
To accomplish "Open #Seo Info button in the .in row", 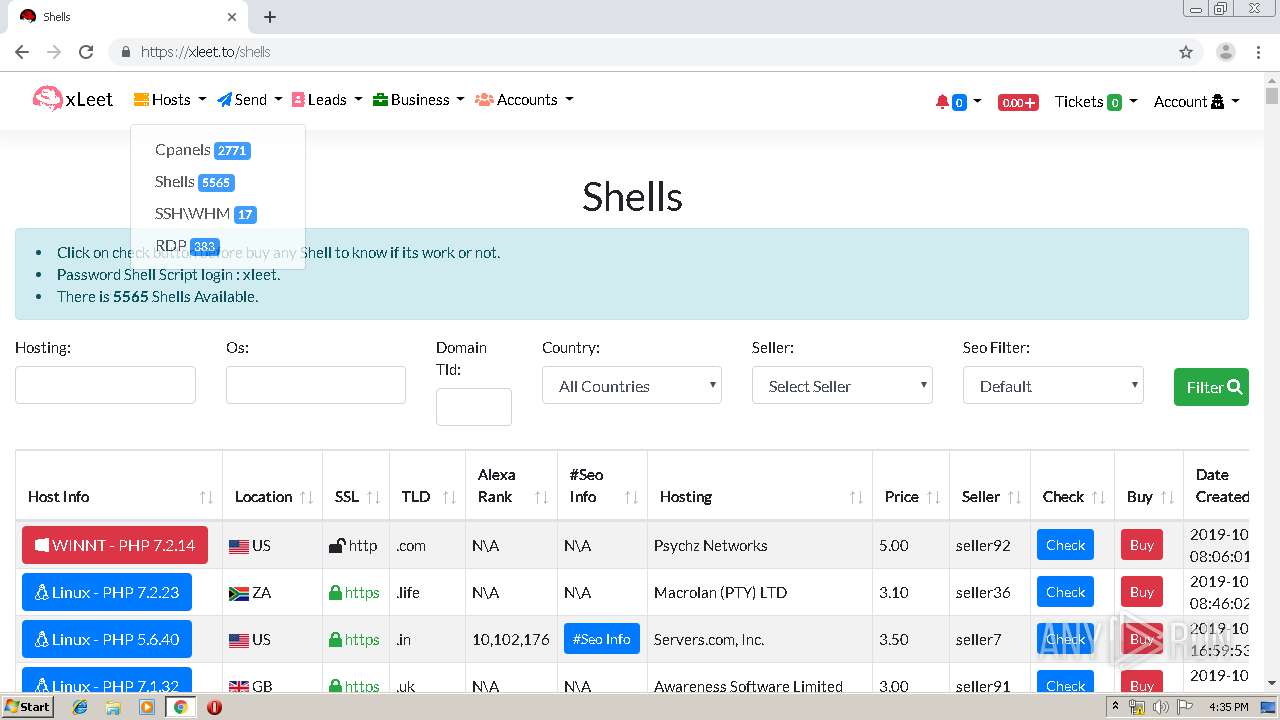I will click(602, 639).
